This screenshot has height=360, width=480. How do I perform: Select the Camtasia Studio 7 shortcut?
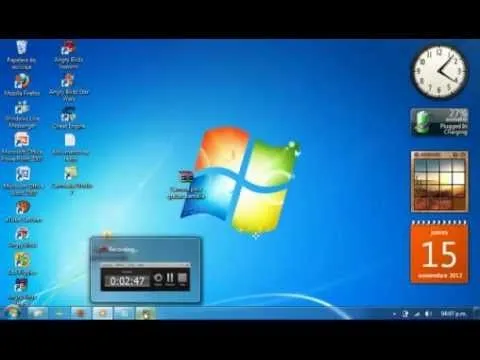click(71, 181)
